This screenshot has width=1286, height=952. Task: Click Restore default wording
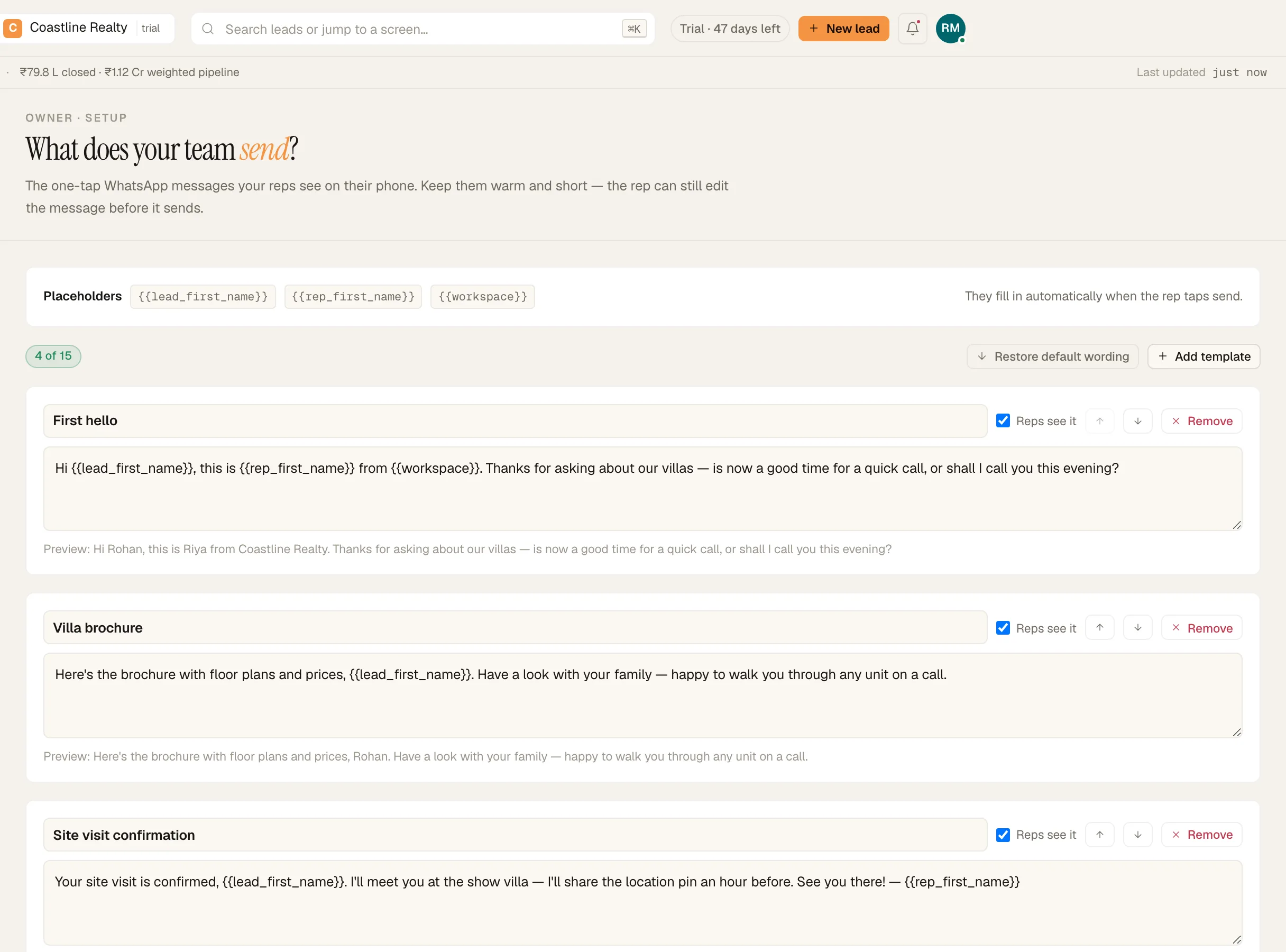coord(1052,356)
